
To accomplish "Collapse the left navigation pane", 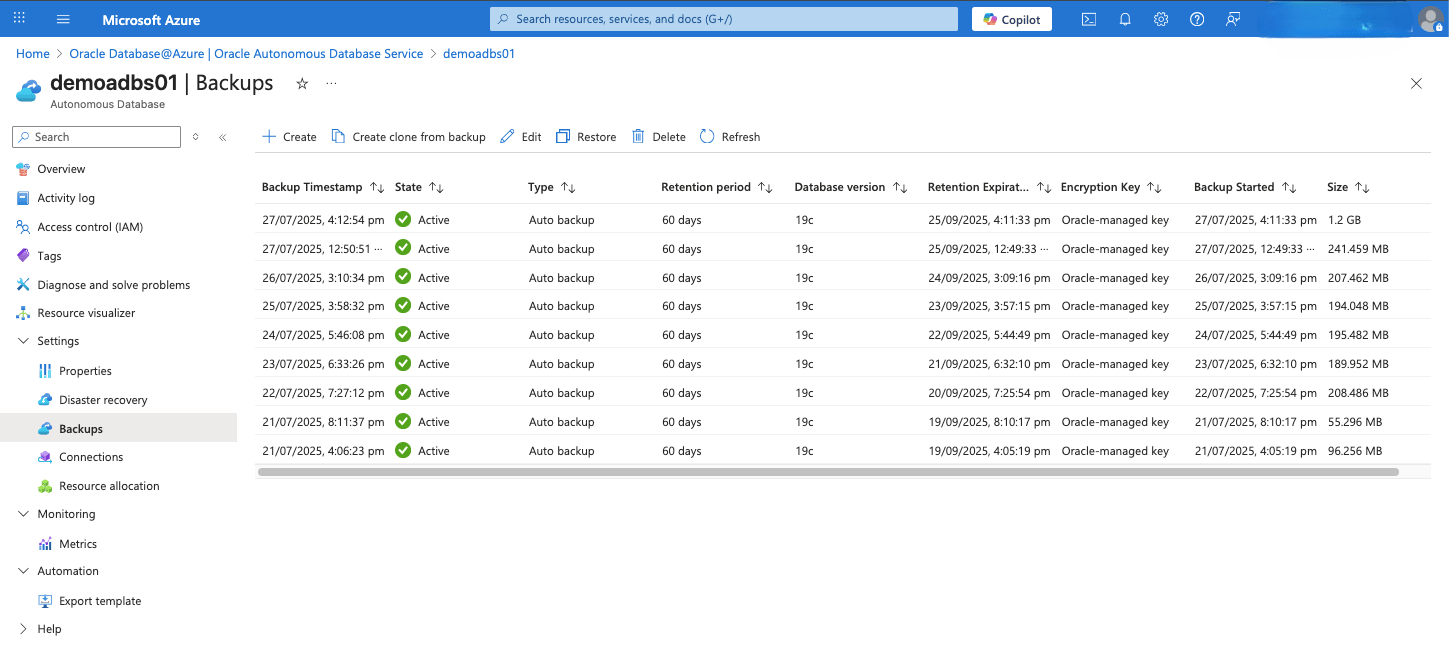I will pyautogui.click(x=223, y=137).
